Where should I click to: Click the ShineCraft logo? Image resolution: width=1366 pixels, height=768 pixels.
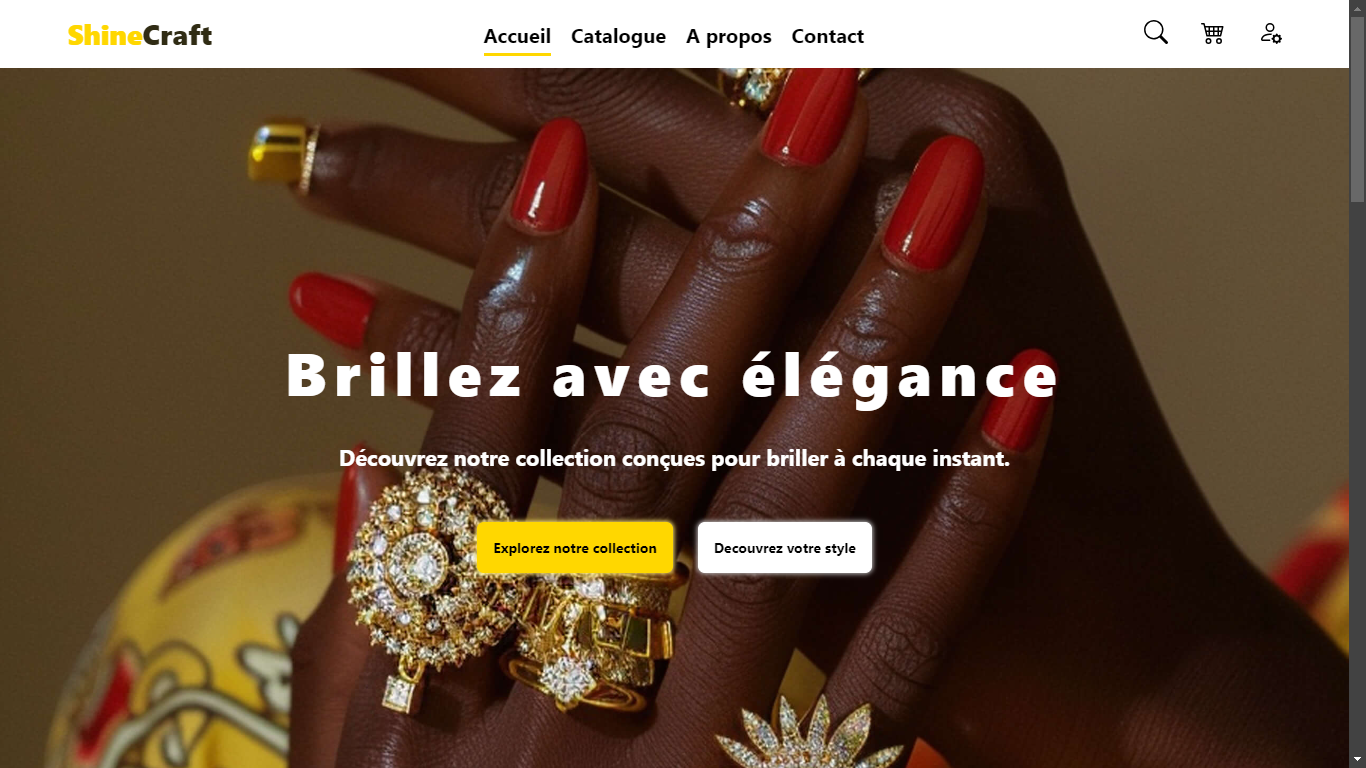(x=140, y=35)
